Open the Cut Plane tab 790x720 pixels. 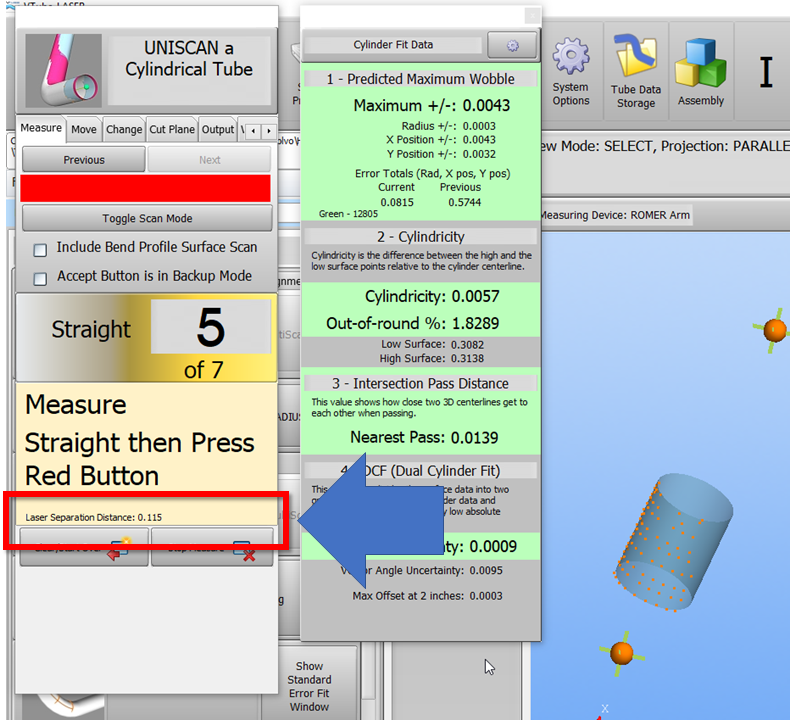171,129
